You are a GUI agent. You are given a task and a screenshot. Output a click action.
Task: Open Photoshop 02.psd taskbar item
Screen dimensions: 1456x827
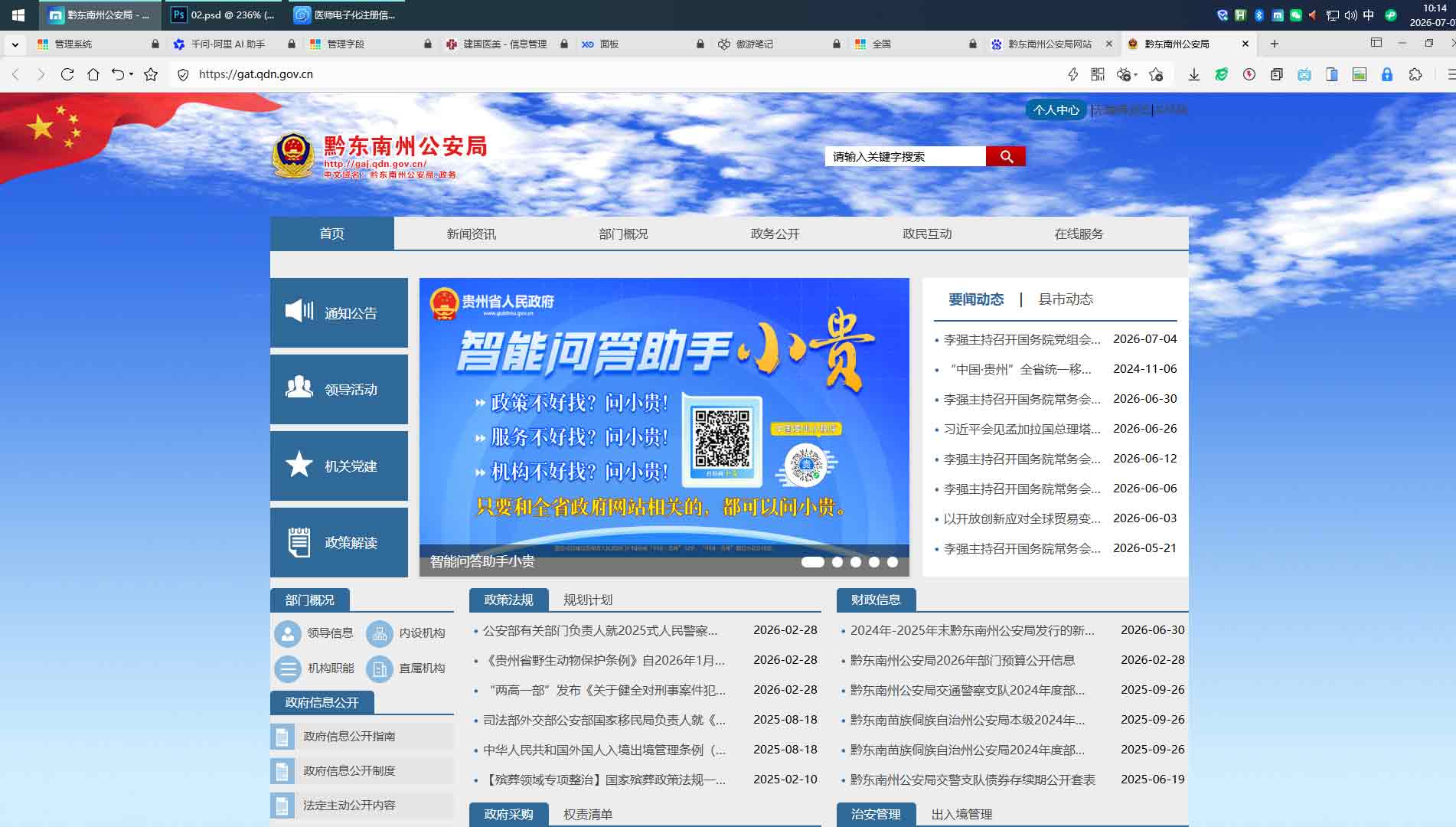coord(223,15)
